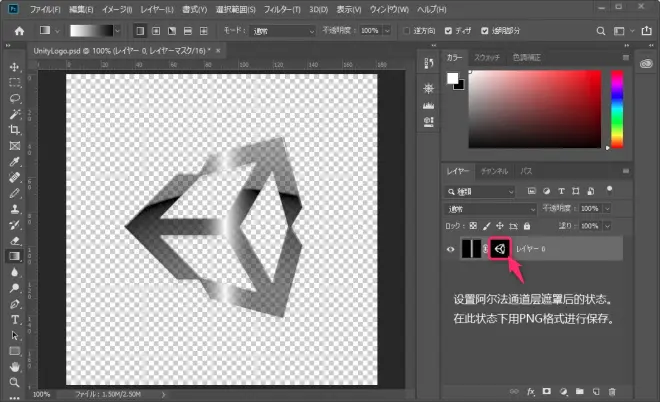The image size is (660, 402).
Task: Select the History Brush tool
Action: coord(15,225)
